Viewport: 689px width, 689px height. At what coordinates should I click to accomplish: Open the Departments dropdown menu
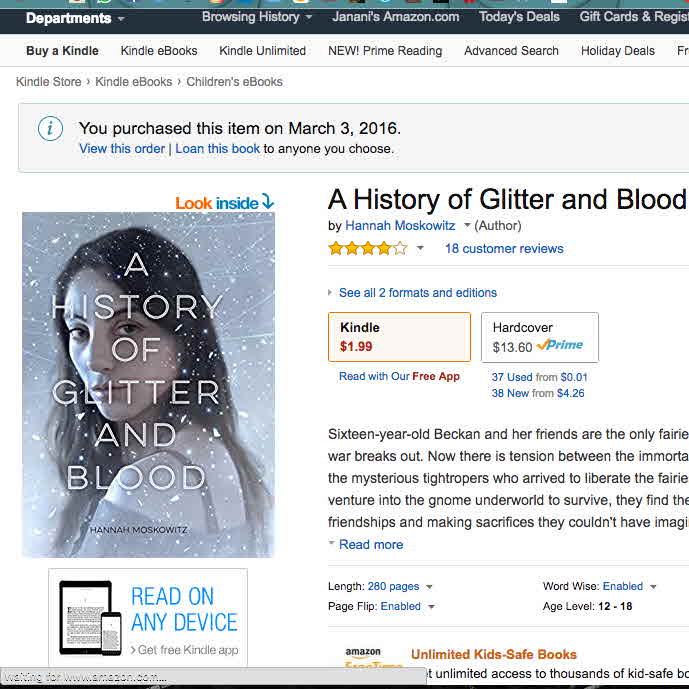coord(75,18)
